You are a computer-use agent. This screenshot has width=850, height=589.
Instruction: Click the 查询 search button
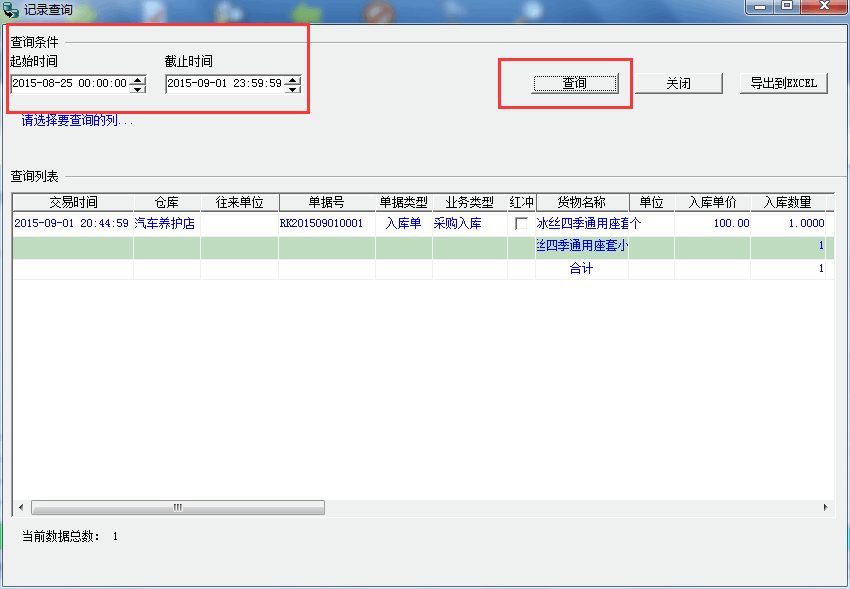[x=575, y=83]
